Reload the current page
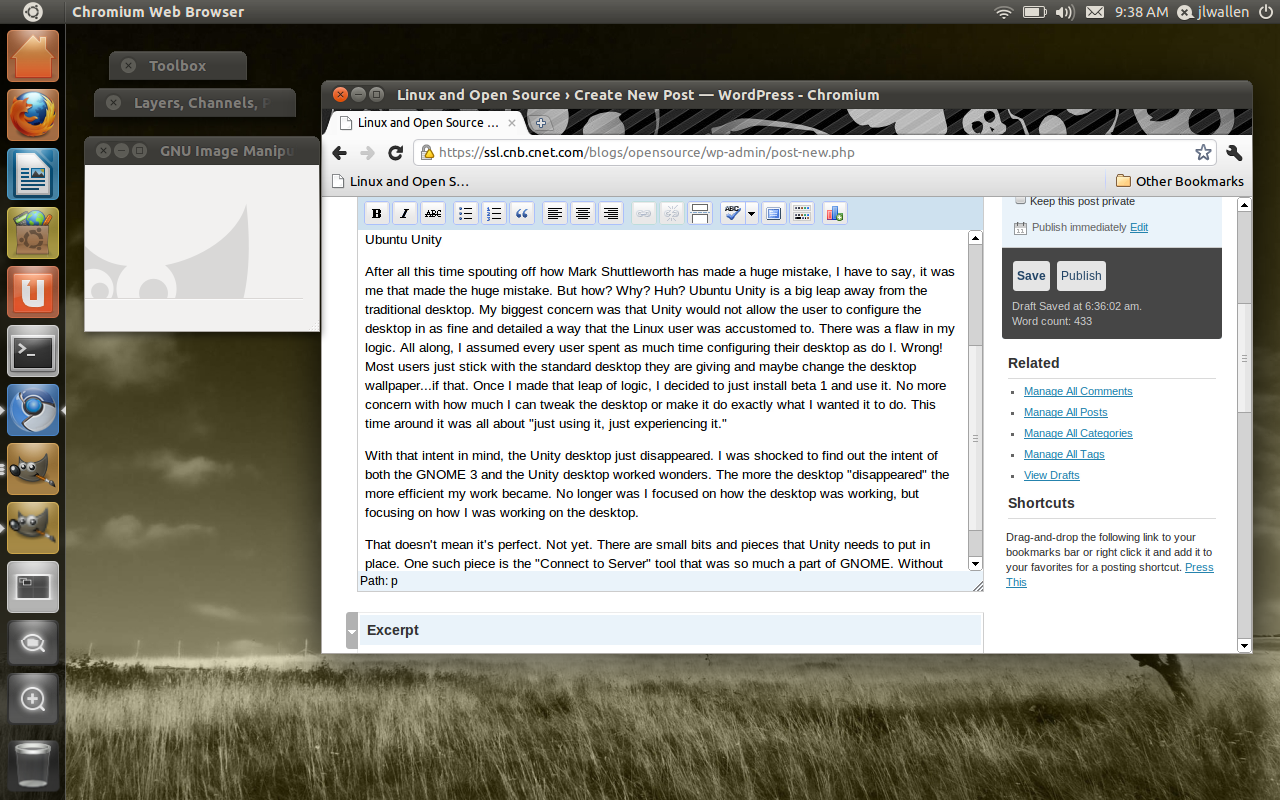The width and height of the screenshot is (1280, 800). (395, 153)
